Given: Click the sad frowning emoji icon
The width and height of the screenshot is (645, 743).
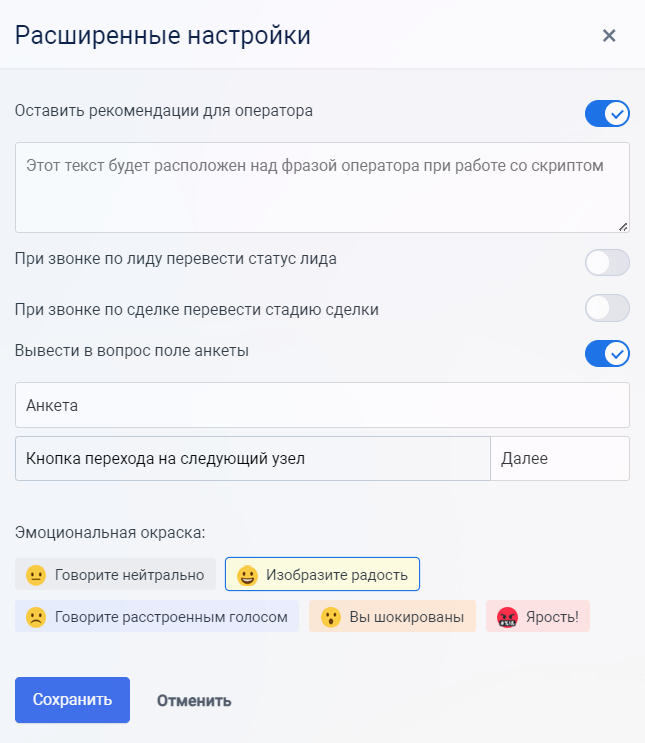Looking at the screenshot, I should (36, 617).
